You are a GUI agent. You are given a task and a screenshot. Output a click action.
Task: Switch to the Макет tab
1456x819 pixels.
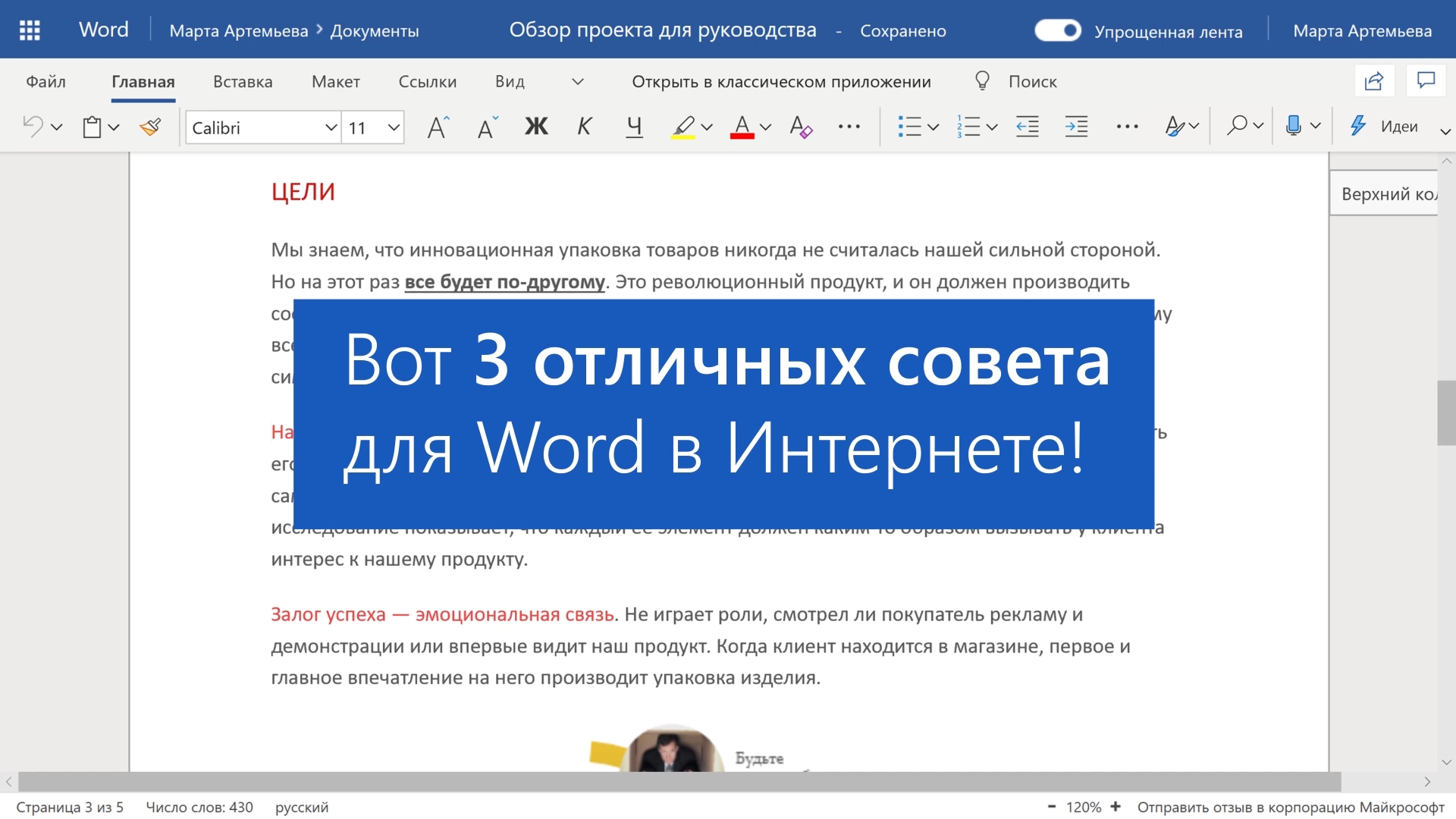(x=336, y=81)
